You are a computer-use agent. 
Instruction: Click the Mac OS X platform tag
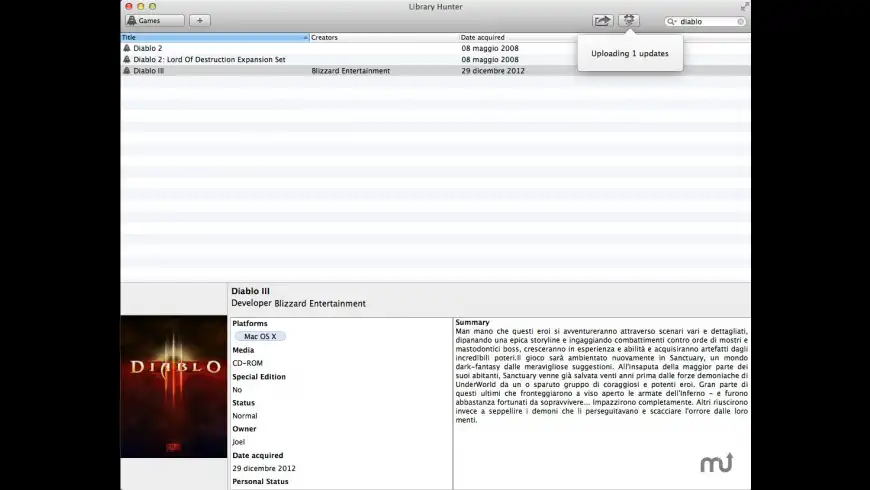[x=260, y=336]
